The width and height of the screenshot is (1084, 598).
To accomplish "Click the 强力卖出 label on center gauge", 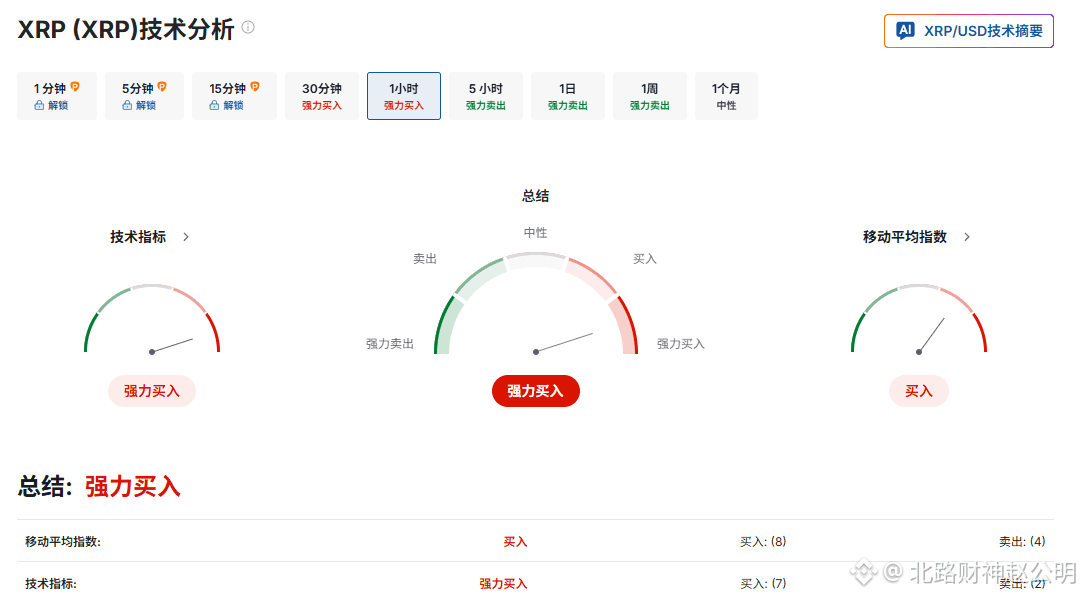I will 390,344.
